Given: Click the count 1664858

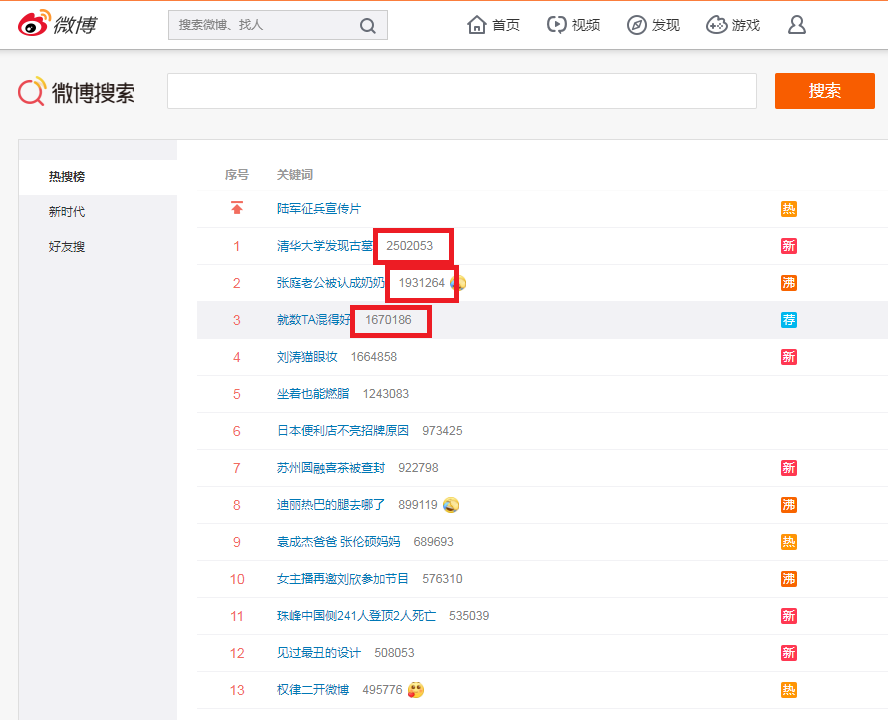Looking at the screenshot, I should click(374, 357).
